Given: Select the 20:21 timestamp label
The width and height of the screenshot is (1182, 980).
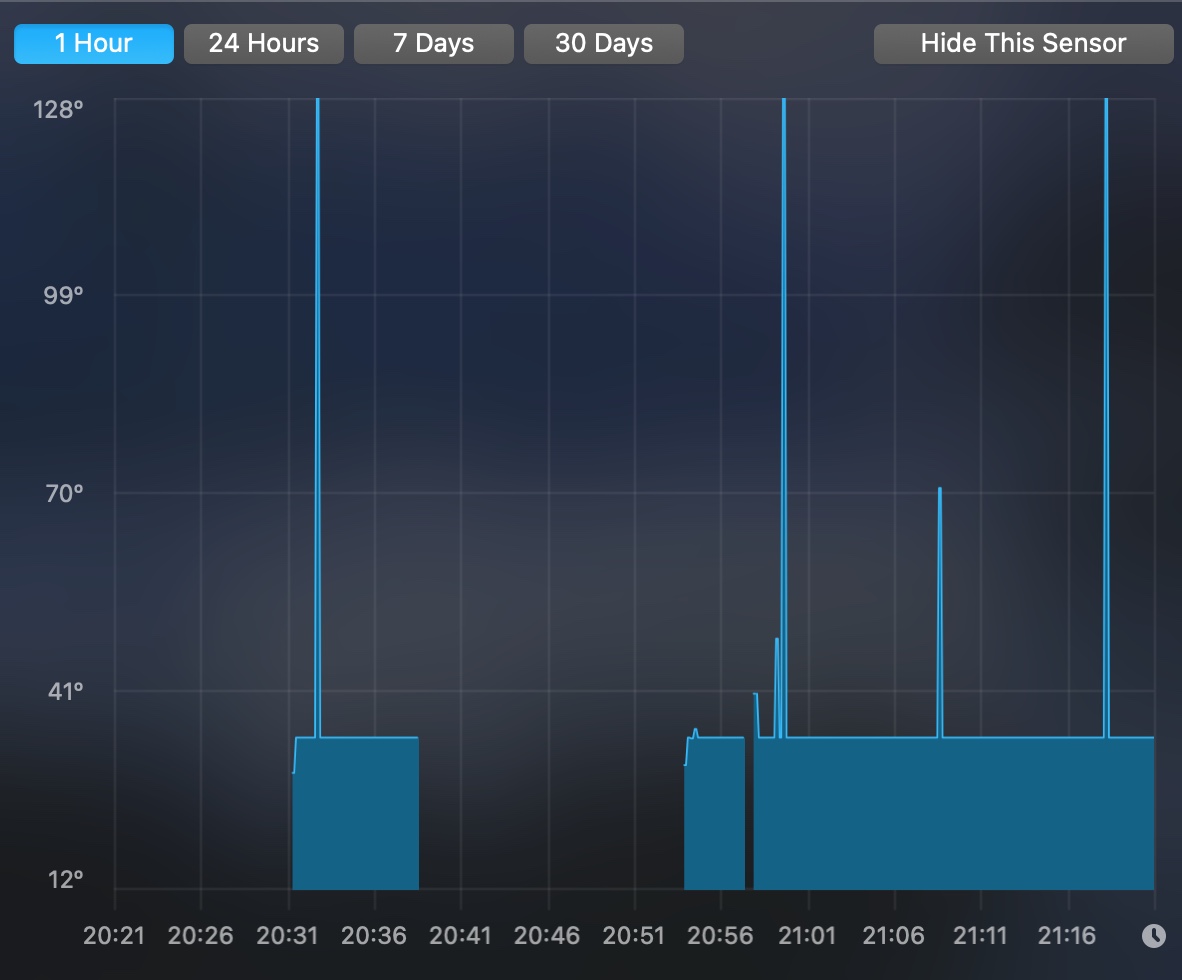Looking at the screenshot, I should 115,935.
